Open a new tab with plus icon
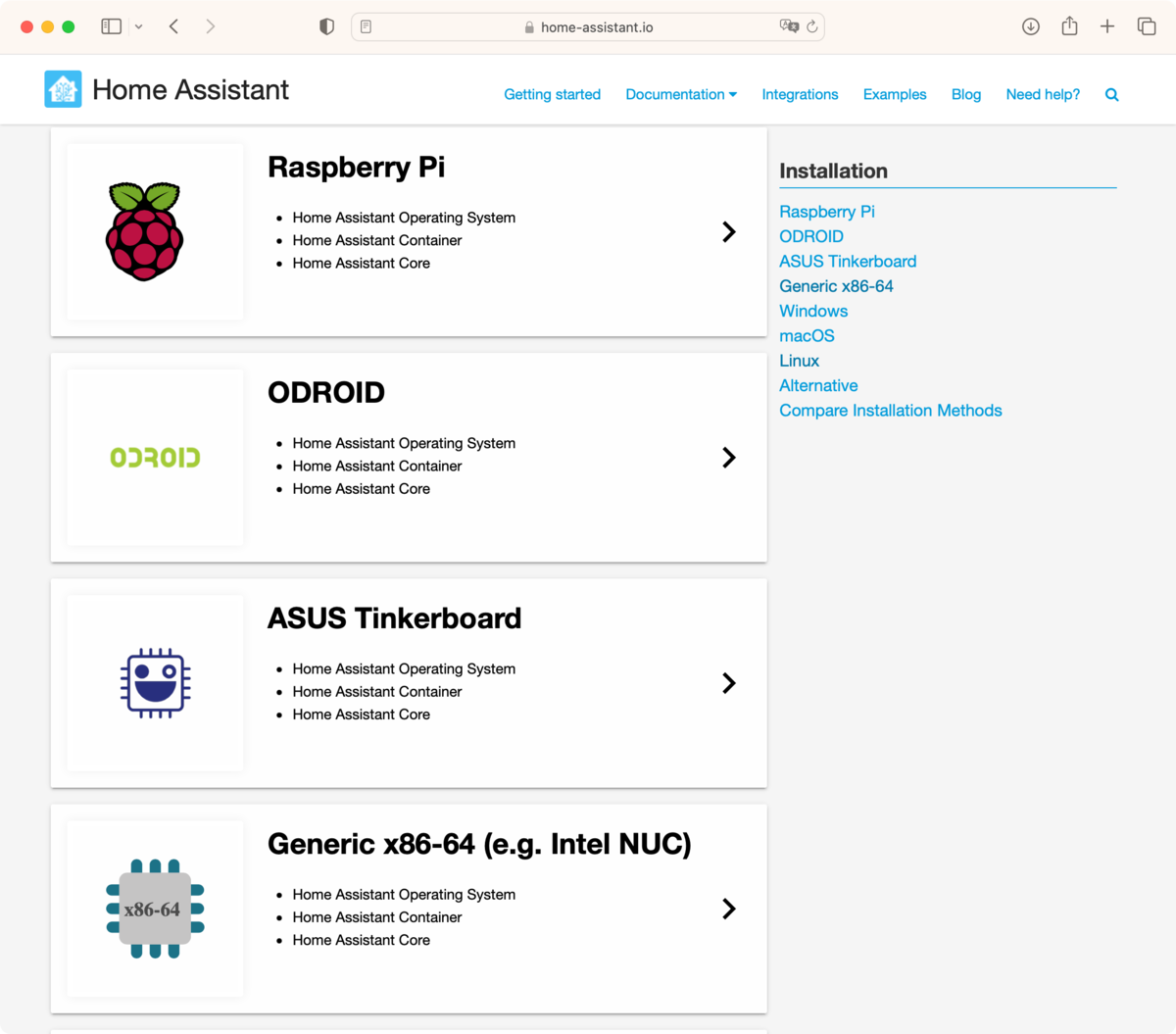 [1107, 26]
